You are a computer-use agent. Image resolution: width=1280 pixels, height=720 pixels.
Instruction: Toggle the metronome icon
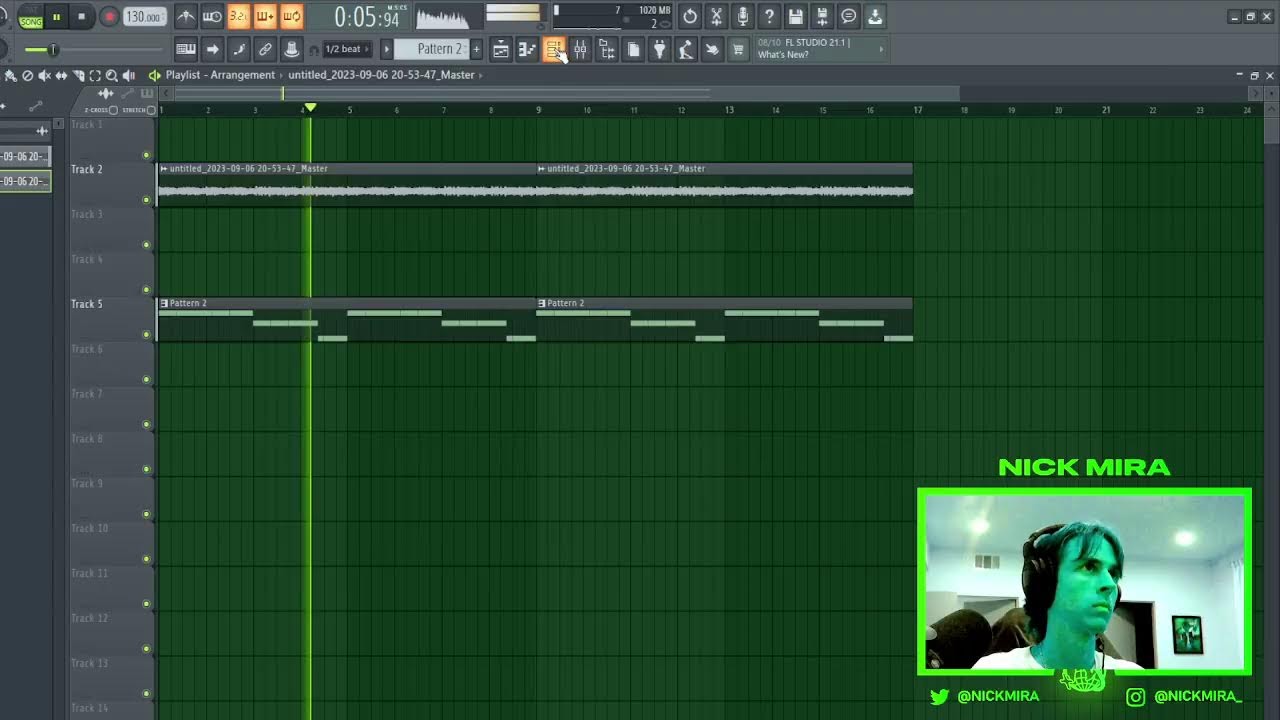coord(186,17)
